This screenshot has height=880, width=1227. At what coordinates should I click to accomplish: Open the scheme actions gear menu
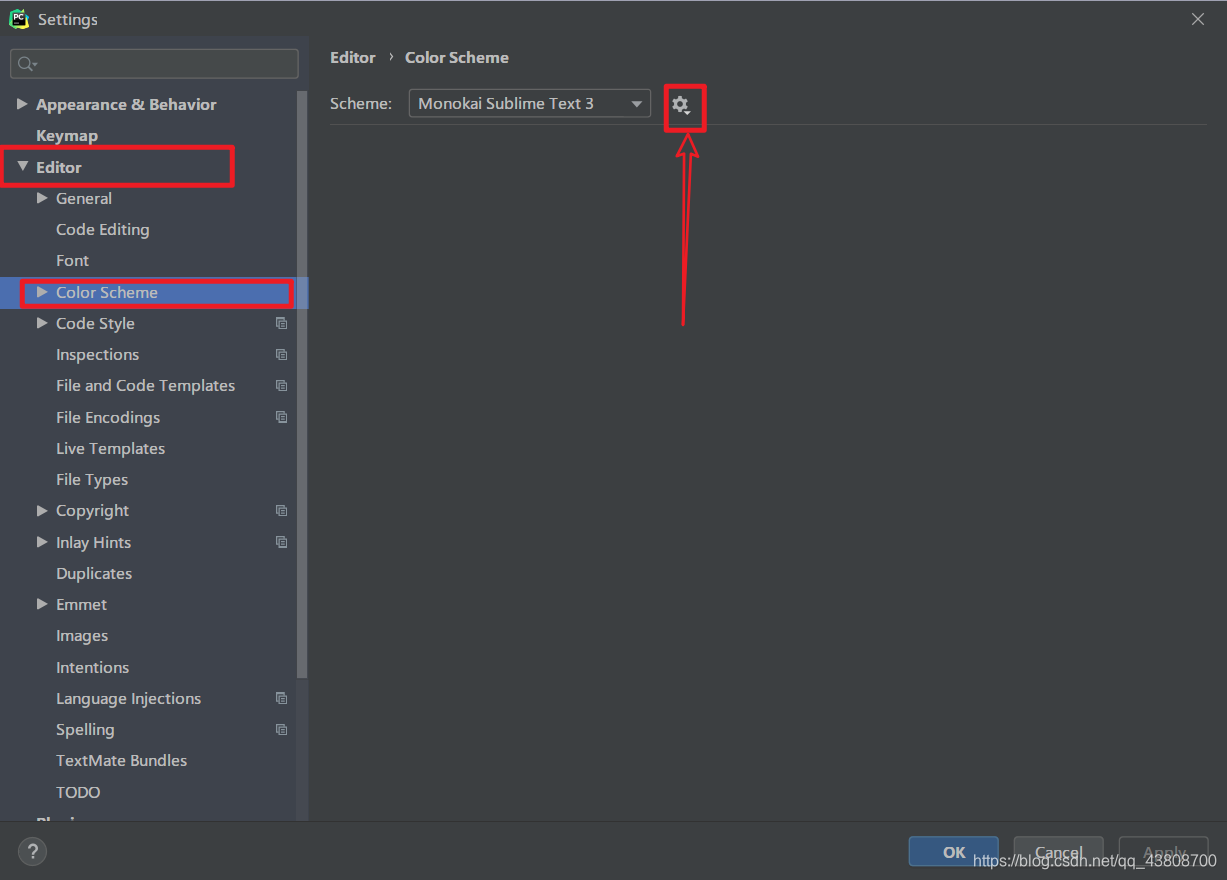click(681, 104)
